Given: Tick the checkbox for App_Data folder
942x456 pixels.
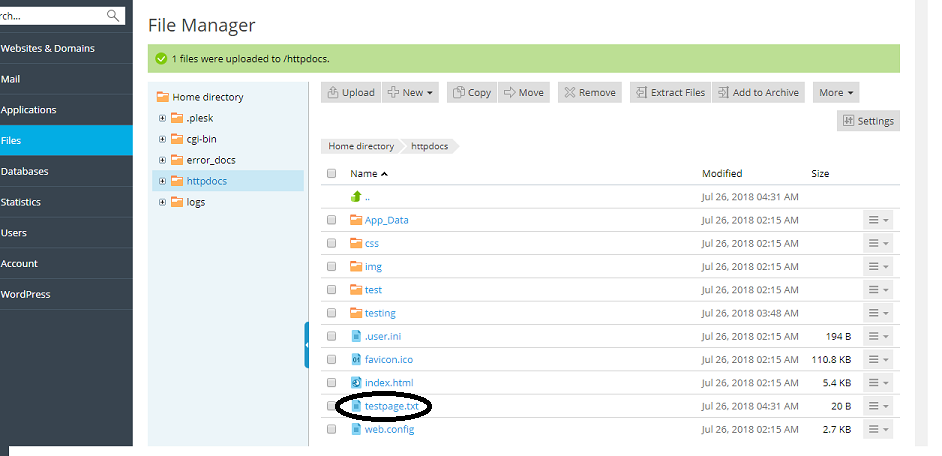Looking at the screenshot, I should [x=331, y=220].
